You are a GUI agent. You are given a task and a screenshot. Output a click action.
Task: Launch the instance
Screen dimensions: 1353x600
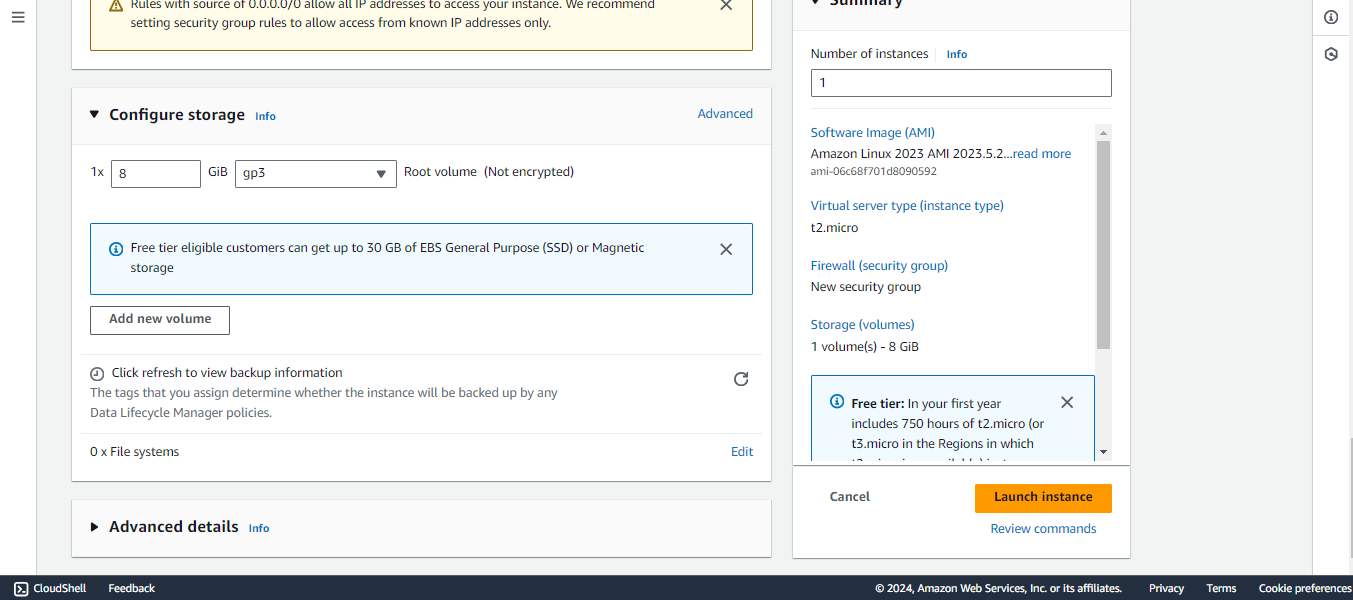click(1043, 497)
